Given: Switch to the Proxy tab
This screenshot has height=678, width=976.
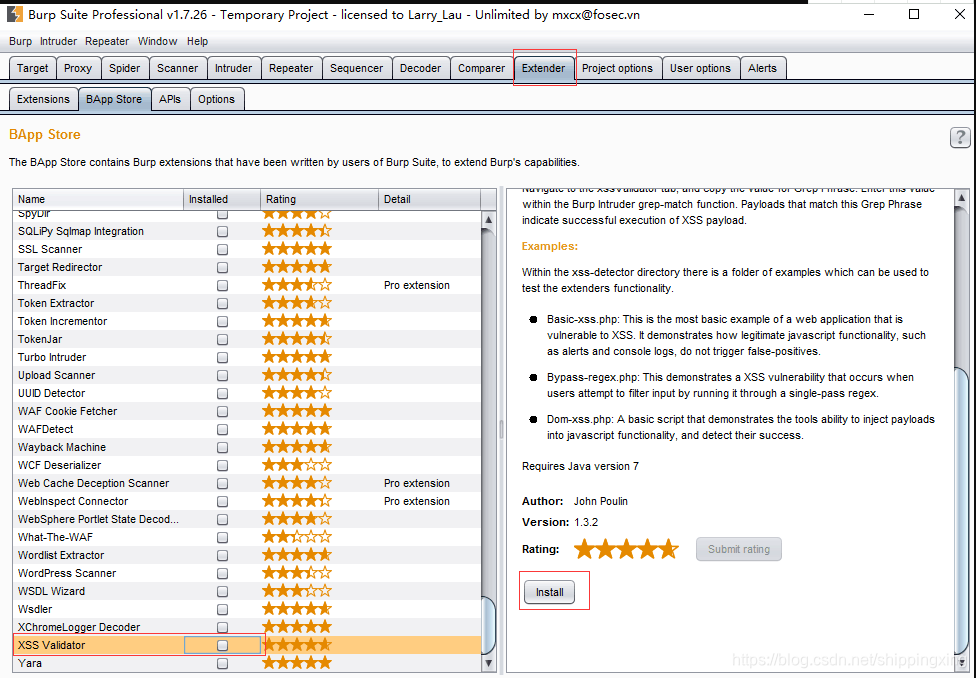Looking at the screenshot, I should (x=78, y=68).
